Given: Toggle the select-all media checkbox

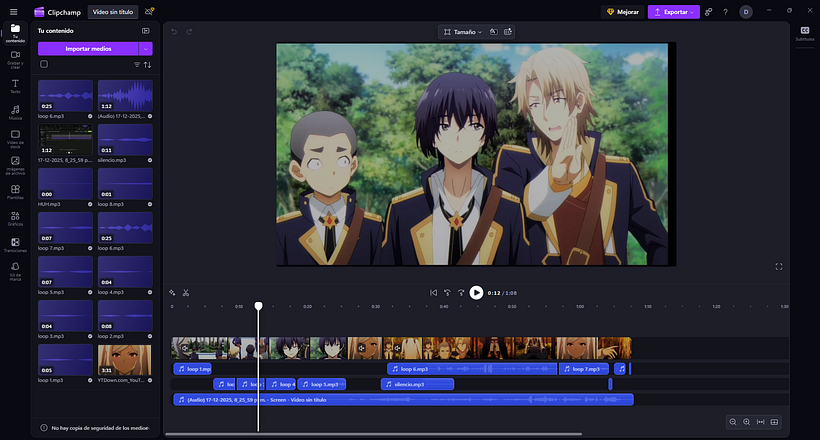Looking at the screenshot, I should point(44,64).
